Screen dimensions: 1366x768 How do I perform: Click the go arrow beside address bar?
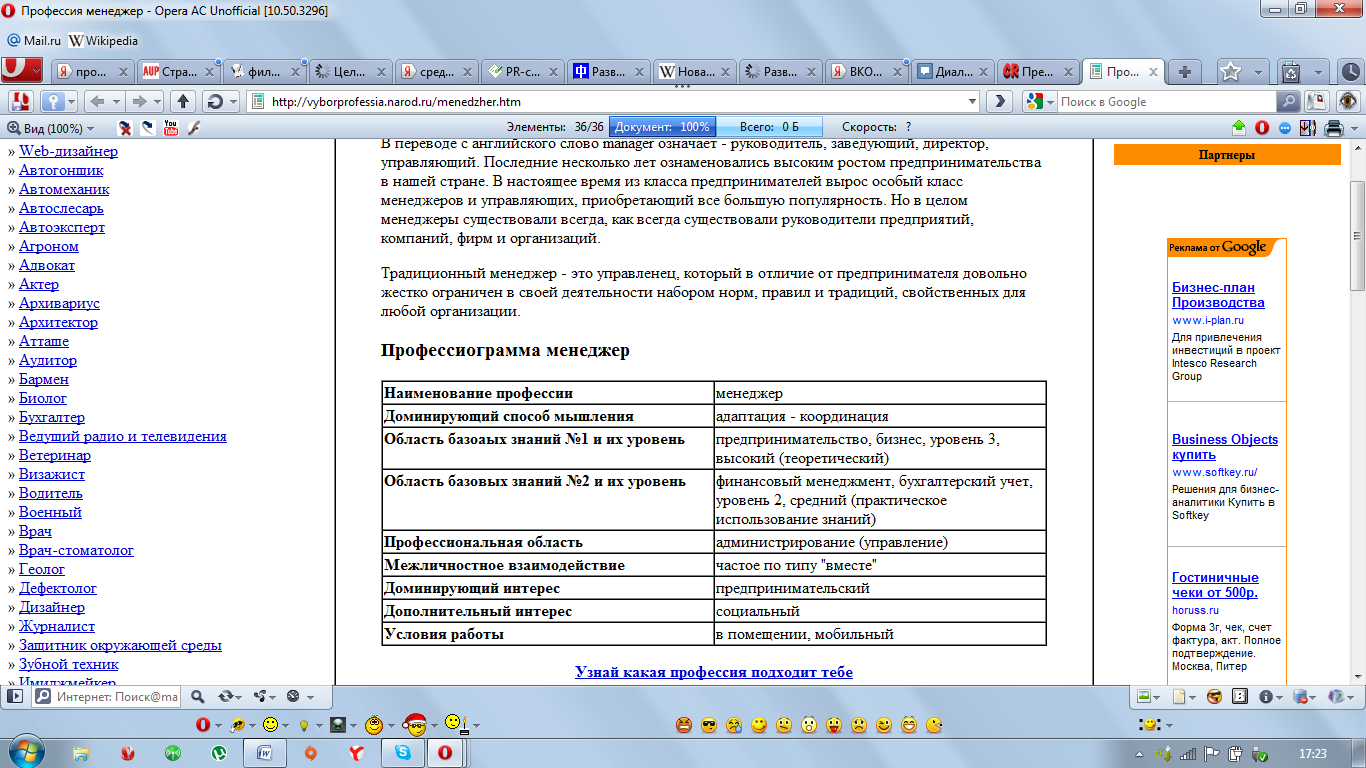999,101
